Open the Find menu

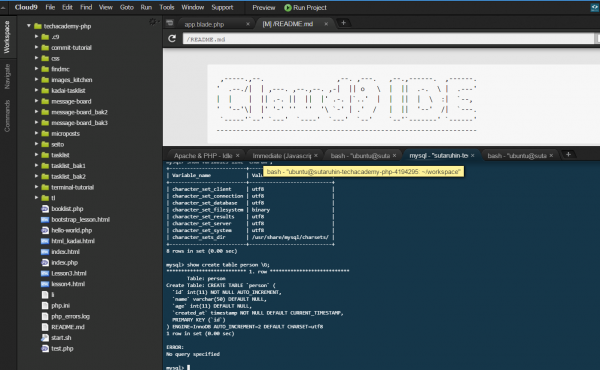click(x=86, y=7)
